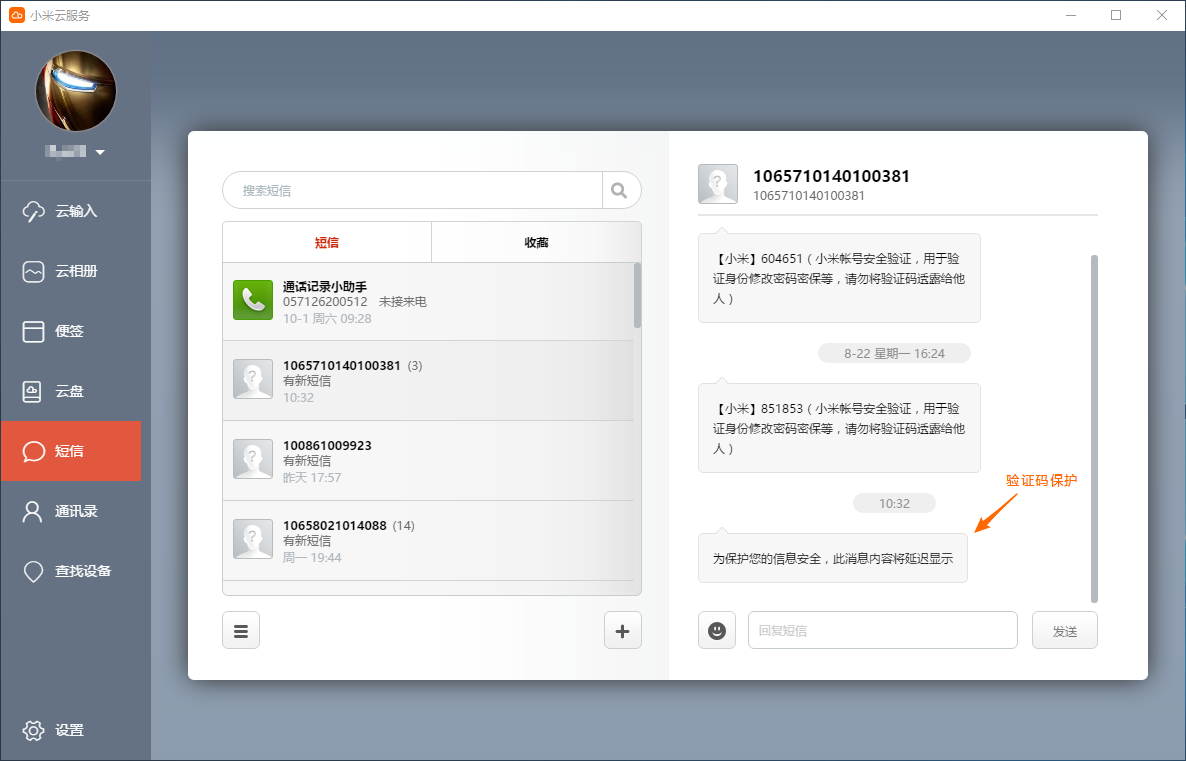The width and height of the screenshot is (1186, 761).
Task: Focus the 搜索短信 search field
Action: [412, 191]
